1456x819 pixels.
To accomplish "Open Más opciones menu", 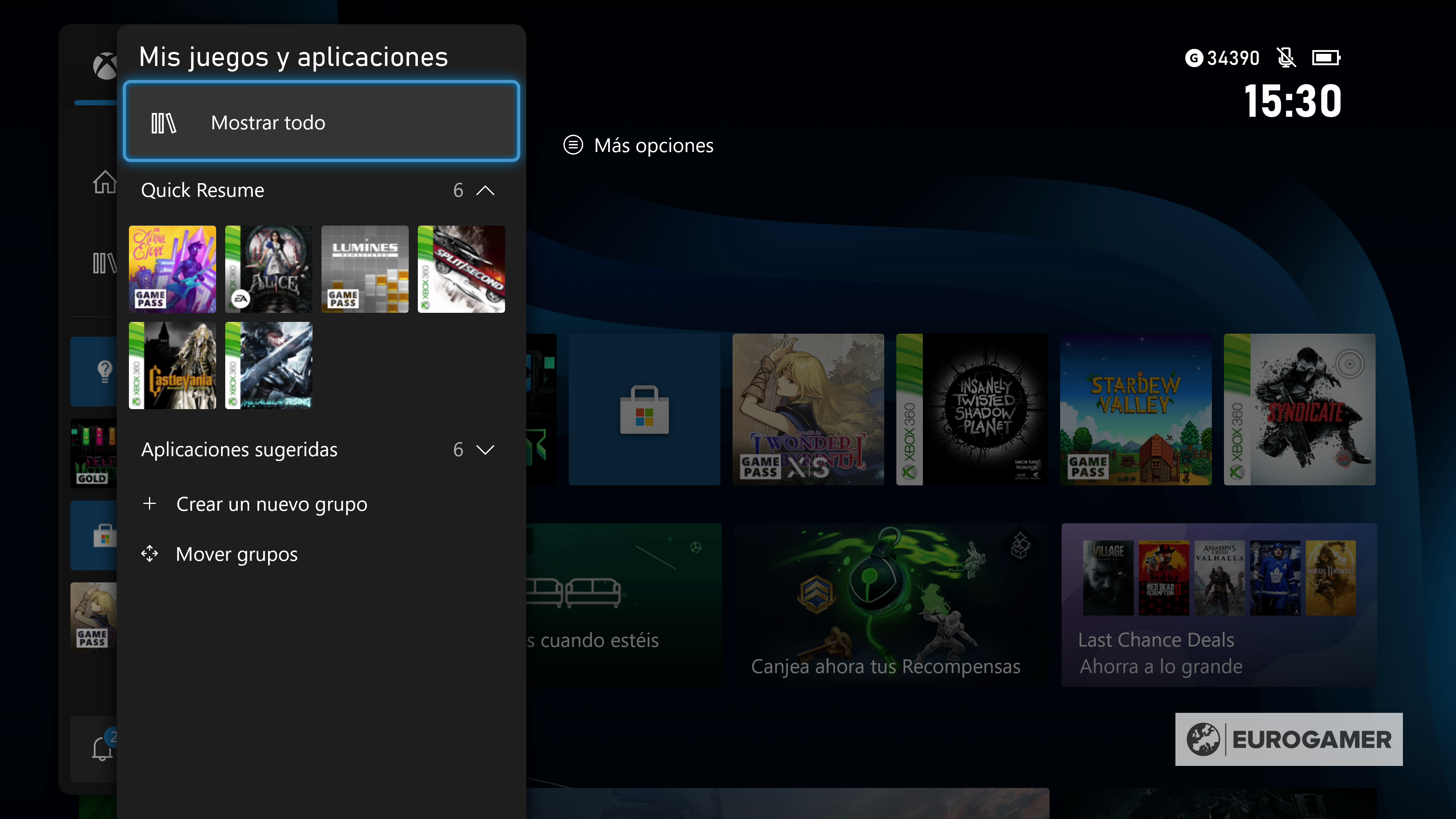I will pyautogui.click(x=639, y=145).
